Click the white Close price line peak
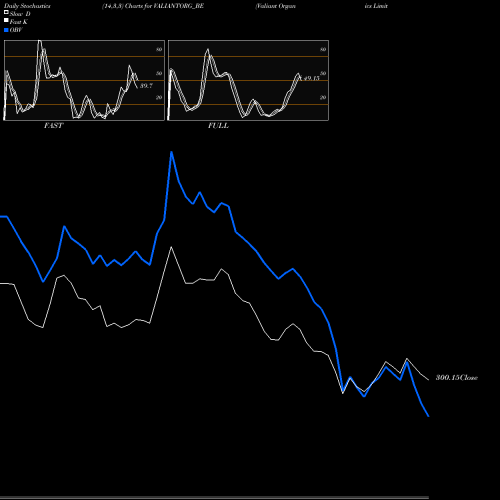This screenshot has height=500, width=500. click(171, 247)
